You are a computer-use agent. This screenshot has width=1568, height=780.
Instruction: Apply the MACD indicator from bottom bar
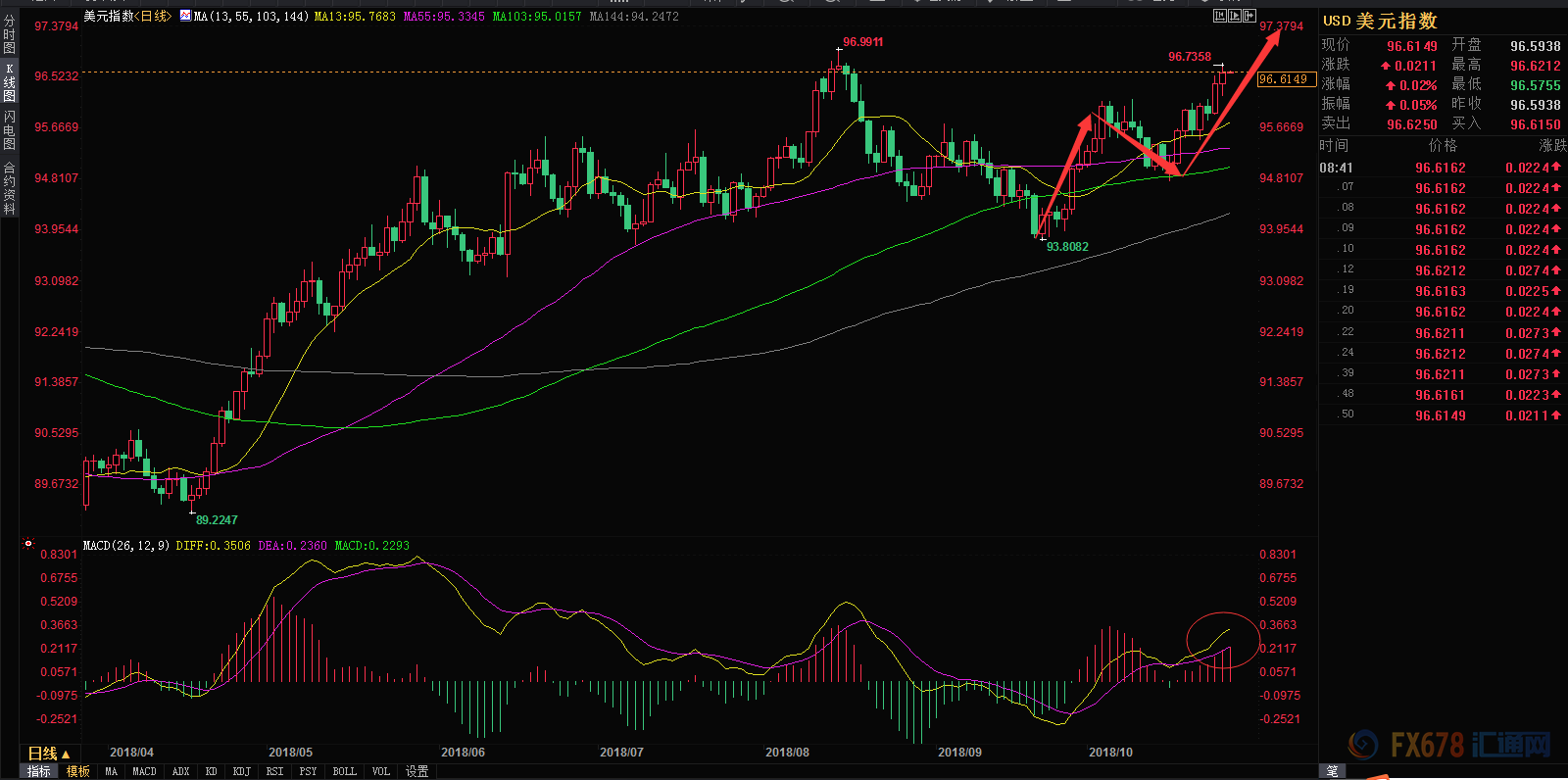tap(144, 771)
